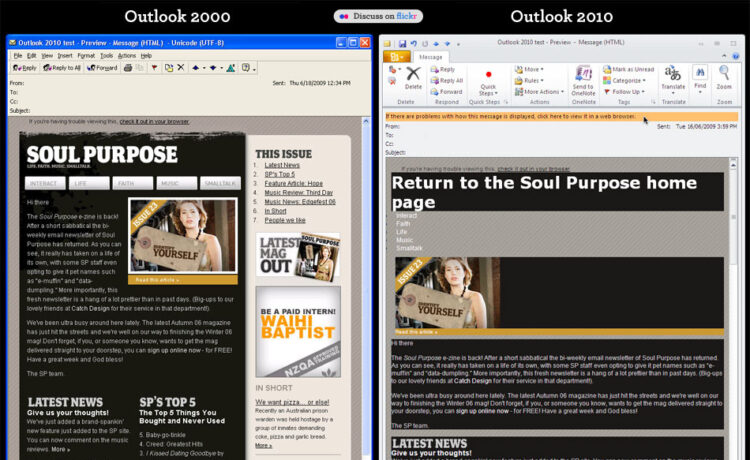The width and height of the screenshot is (750, 460).
Task: Open the Latest News link under This Issue
Action: pos(282,165)
